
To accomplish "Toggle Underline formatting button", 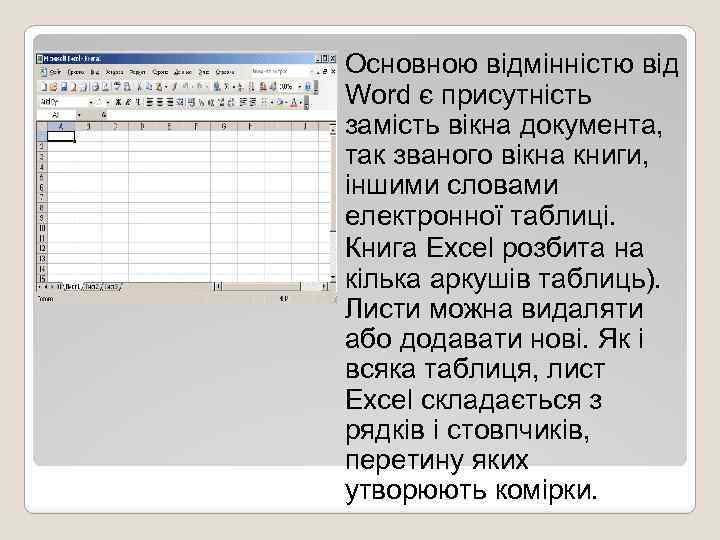I will coord(138,102).
